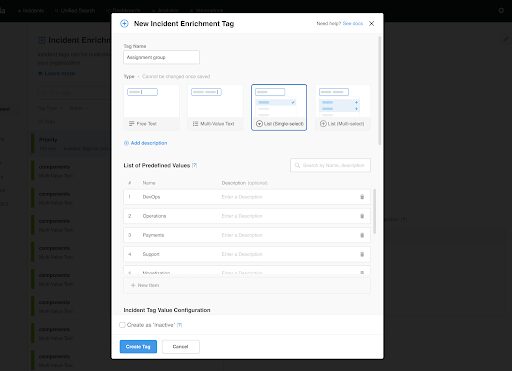Select the List (Single-select) tag type
Viewport: 512px width, 371px height.
tap(279, 107)
